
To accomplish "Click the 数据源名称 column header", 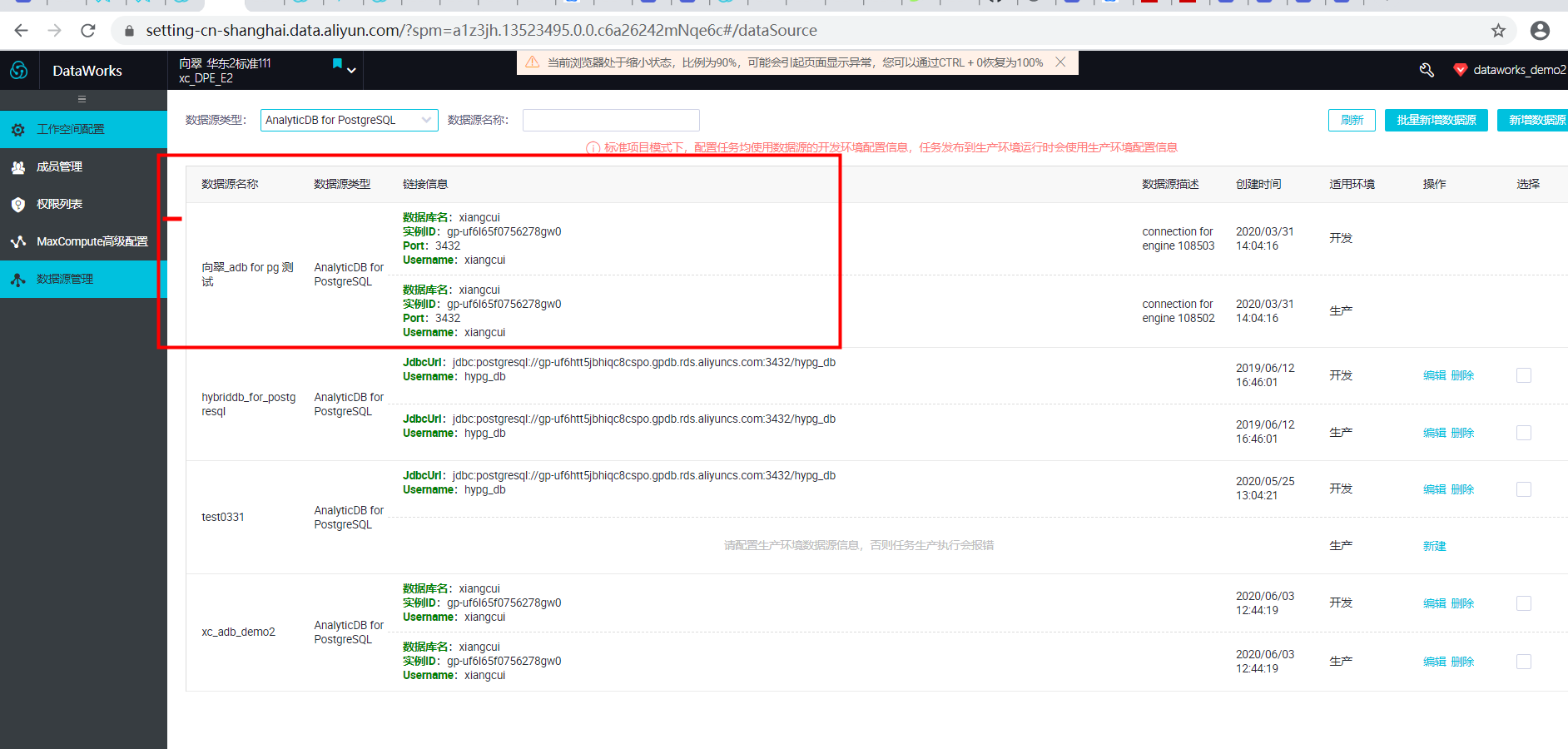I will point(230,184).
